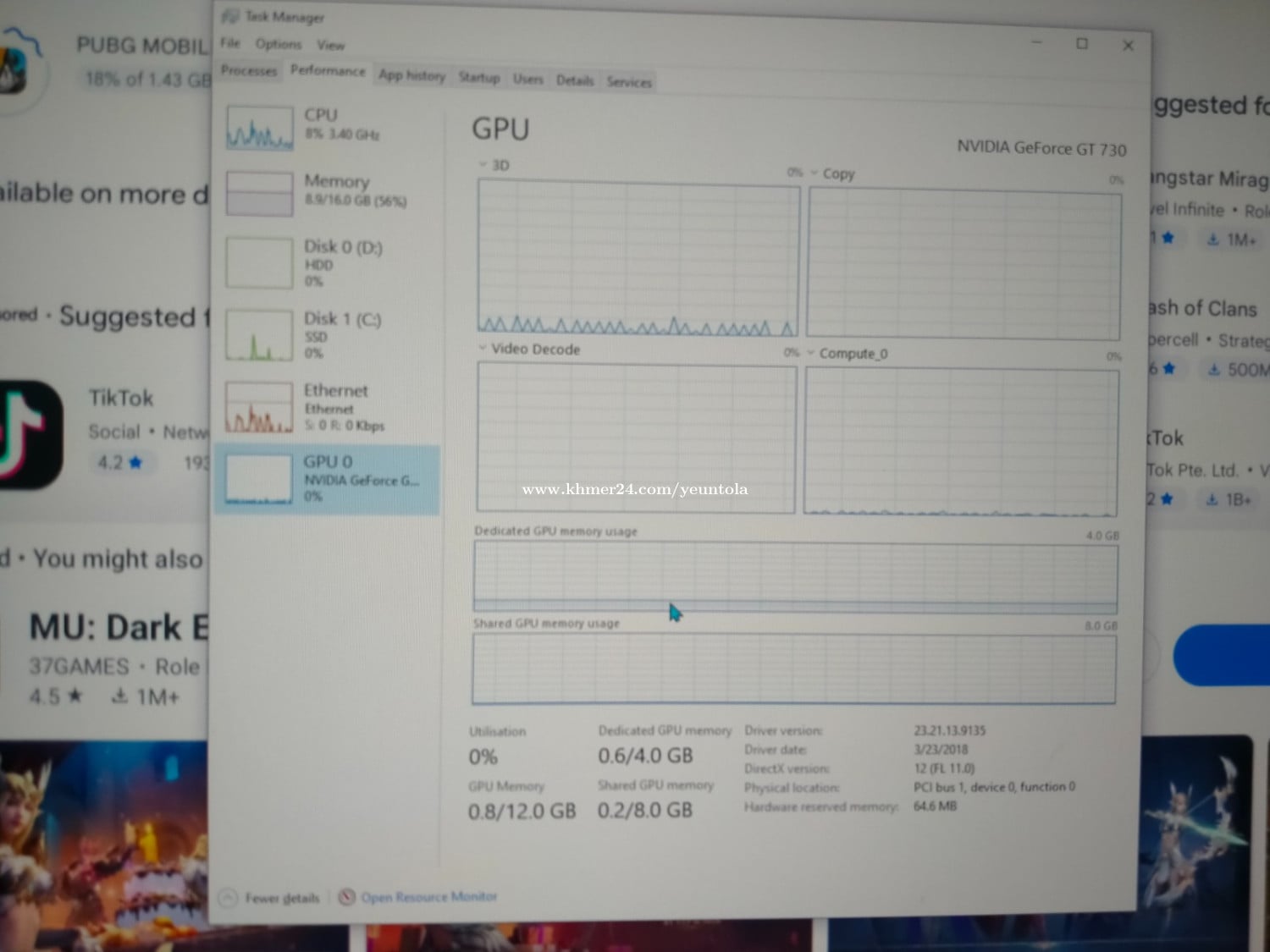
Task: Click driver version 23.21.13.9135
Action: point(950,730)
